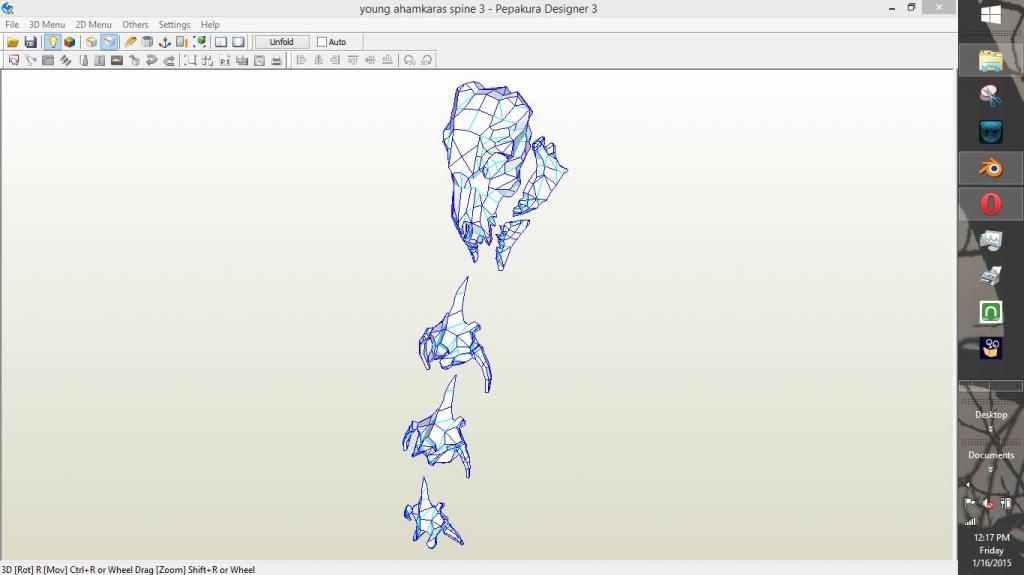The width and height of the screenshot is (1024, 575).
Task: Expand the Desktop toolbar chevron
Action: (991, 429)
